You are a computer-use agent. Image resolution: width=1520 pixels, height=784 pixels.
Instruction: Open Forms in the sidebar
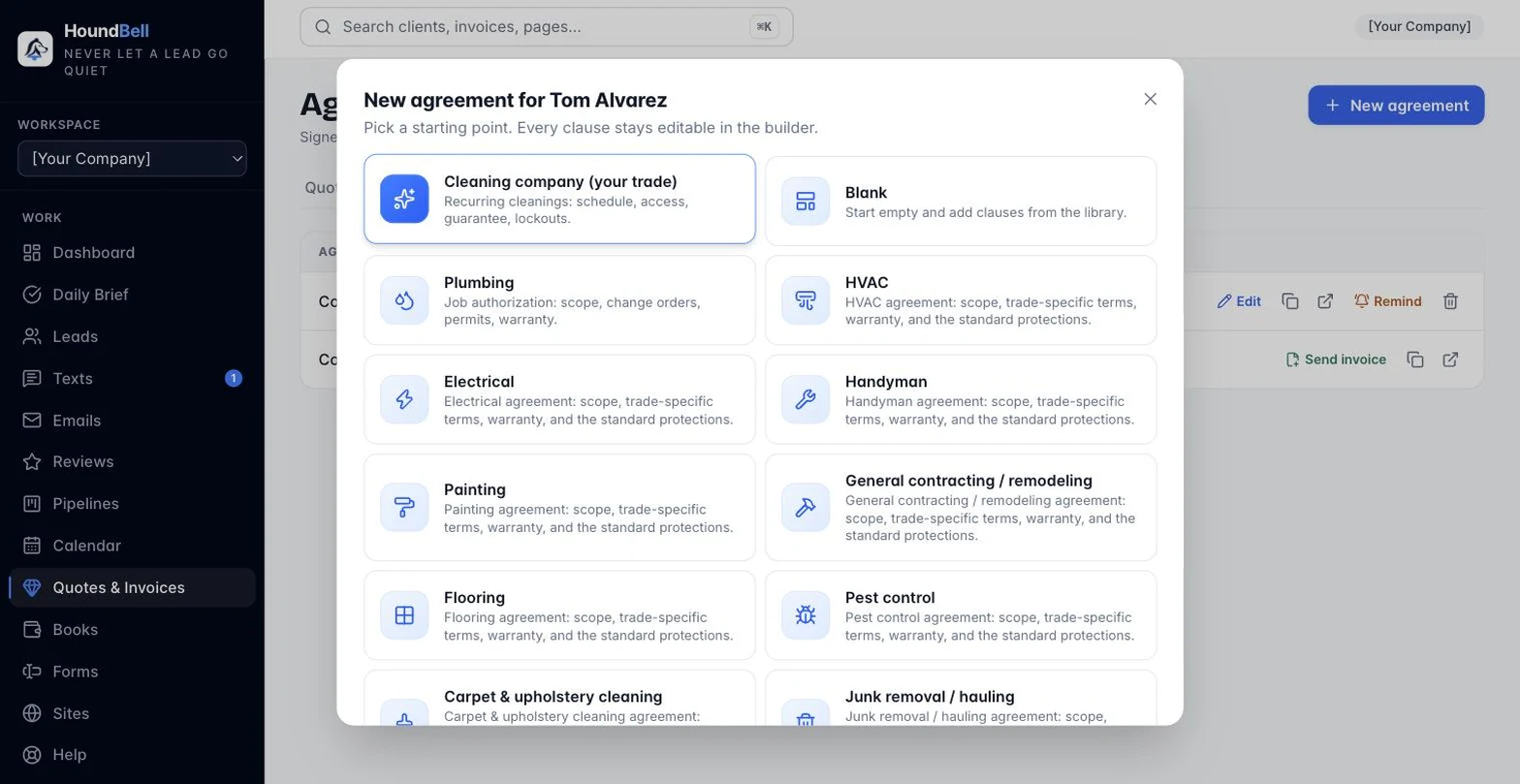point(133,672)
